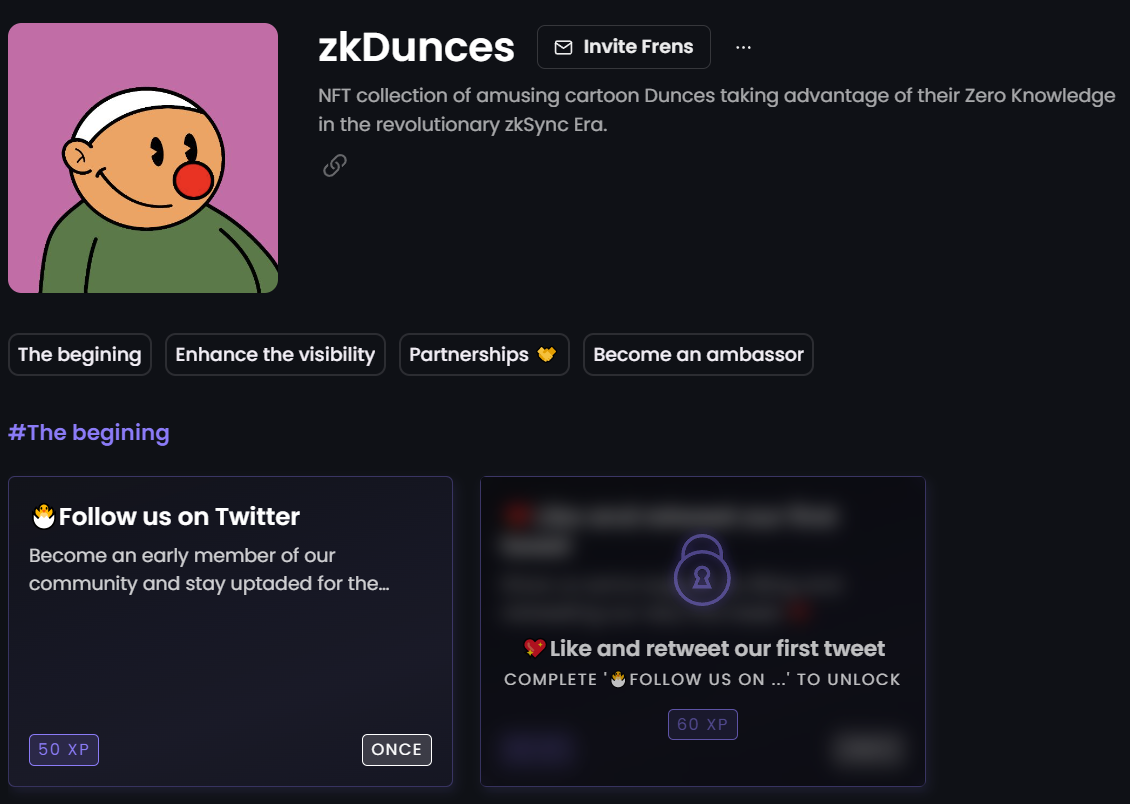Switch to the 'Enhance the visibility' tab
The height and width of the screenshot is (804, 1130).
[275, 354]
